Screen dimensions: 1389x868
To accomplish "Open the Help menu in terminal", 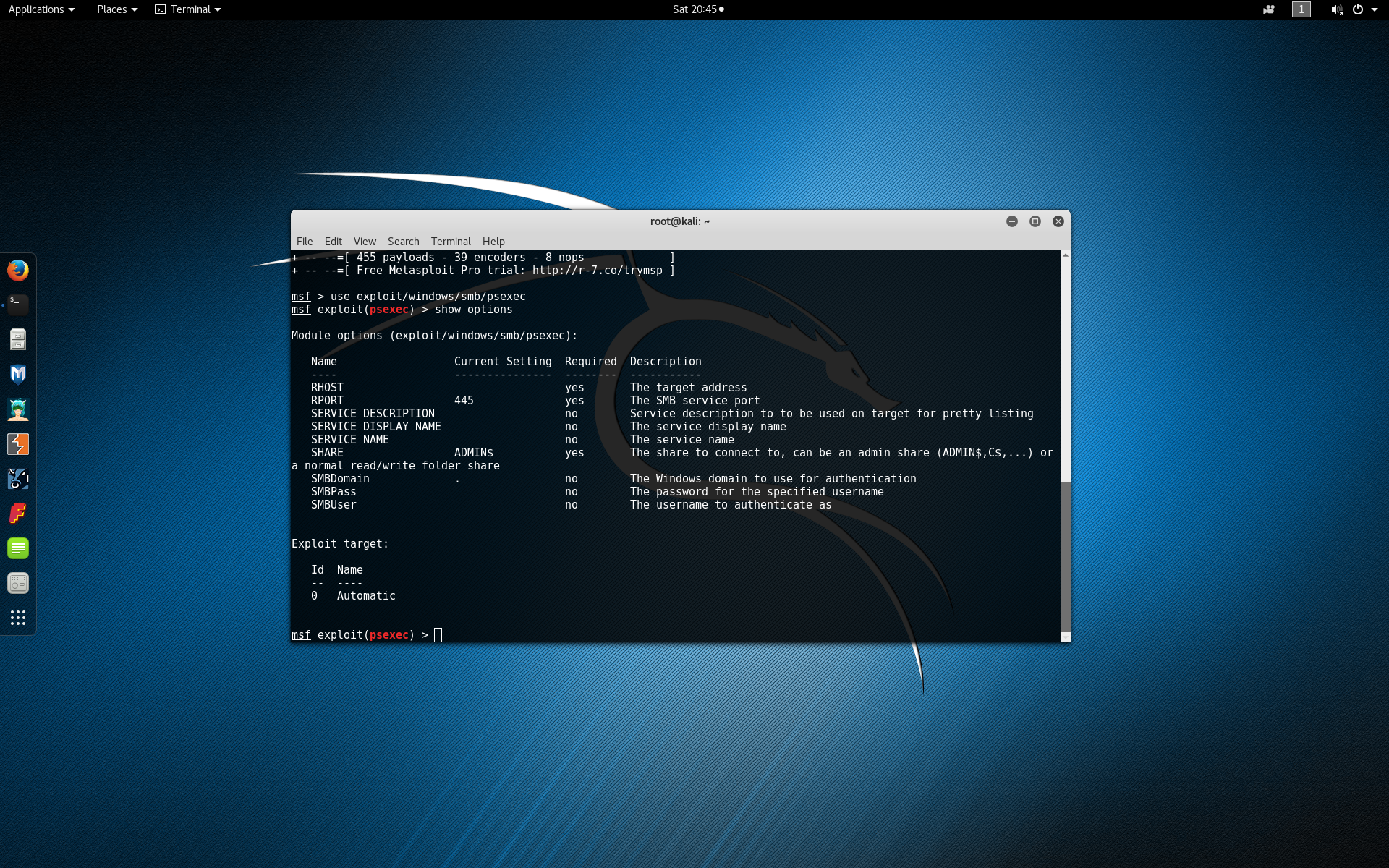I will 493,242.
